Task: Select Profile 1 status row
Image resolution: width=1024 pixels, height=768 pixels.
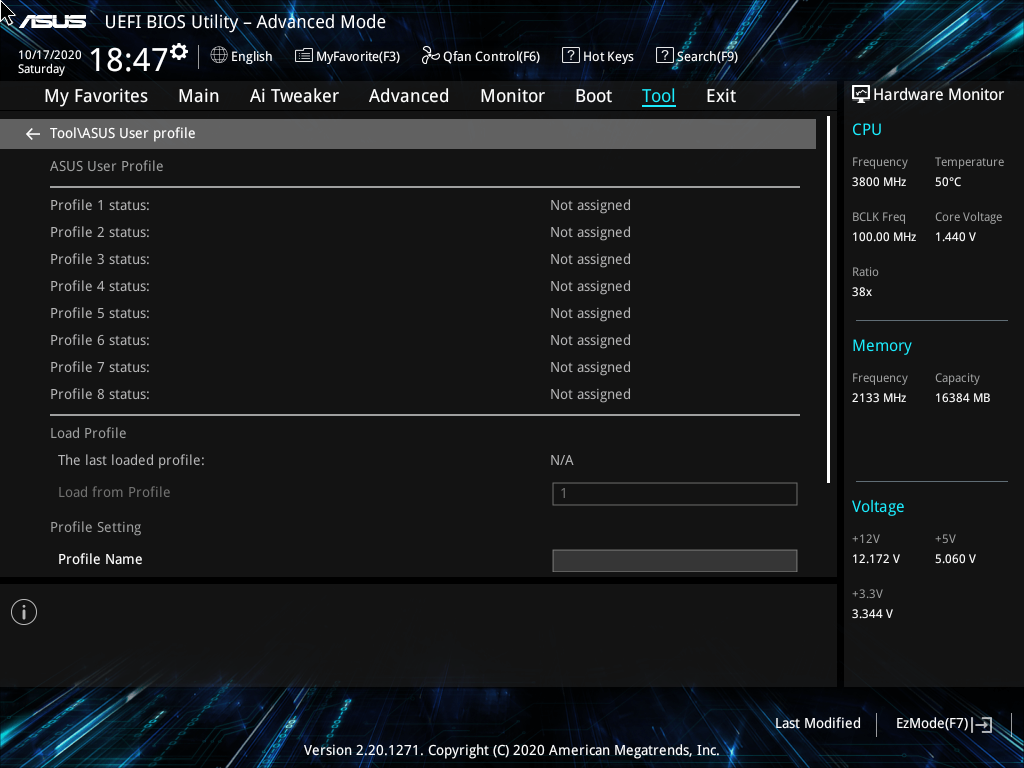Action: point(424,205)
